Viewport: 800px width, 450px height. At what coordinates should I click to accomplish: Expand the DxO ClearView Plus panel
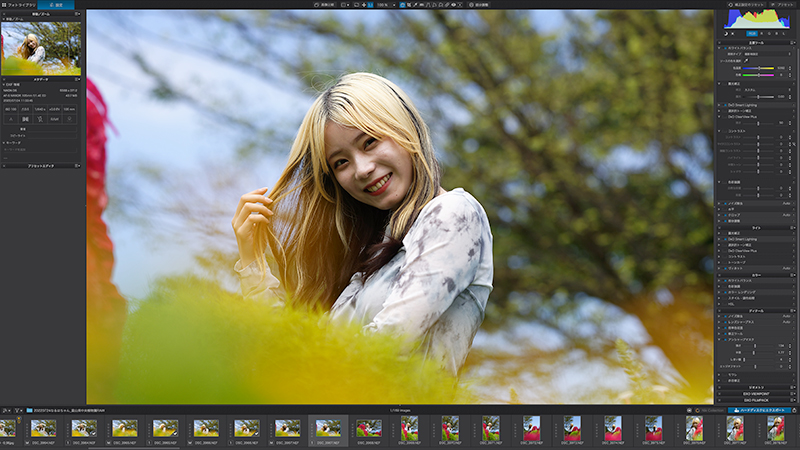click(x=719, y=117)
